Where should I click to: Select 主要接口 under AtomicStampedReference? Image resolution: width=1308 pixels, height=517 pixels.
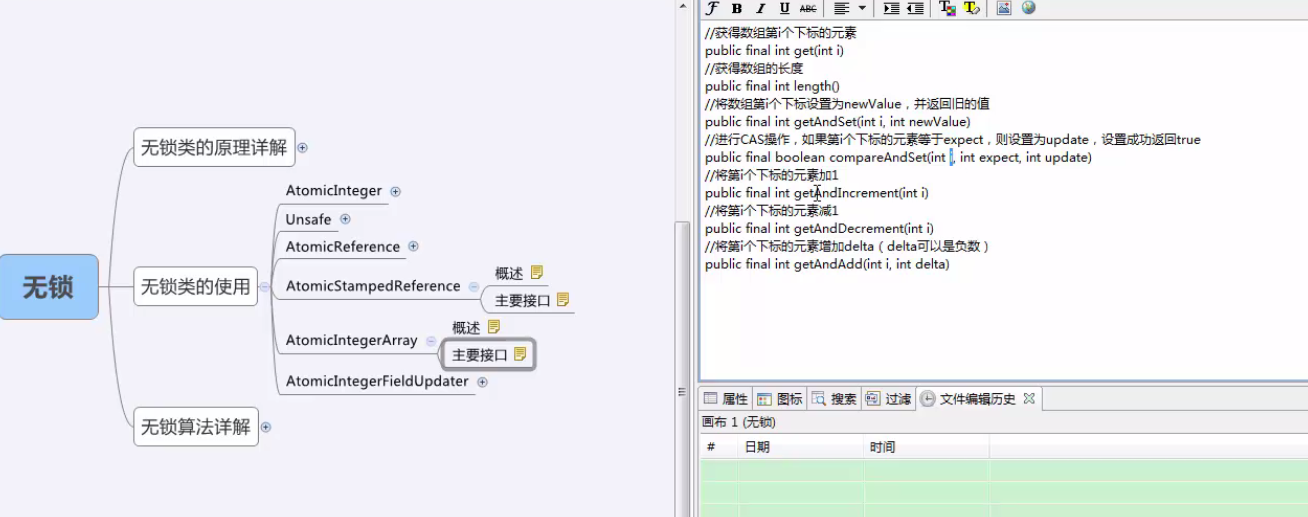click(x=523, y=300)
